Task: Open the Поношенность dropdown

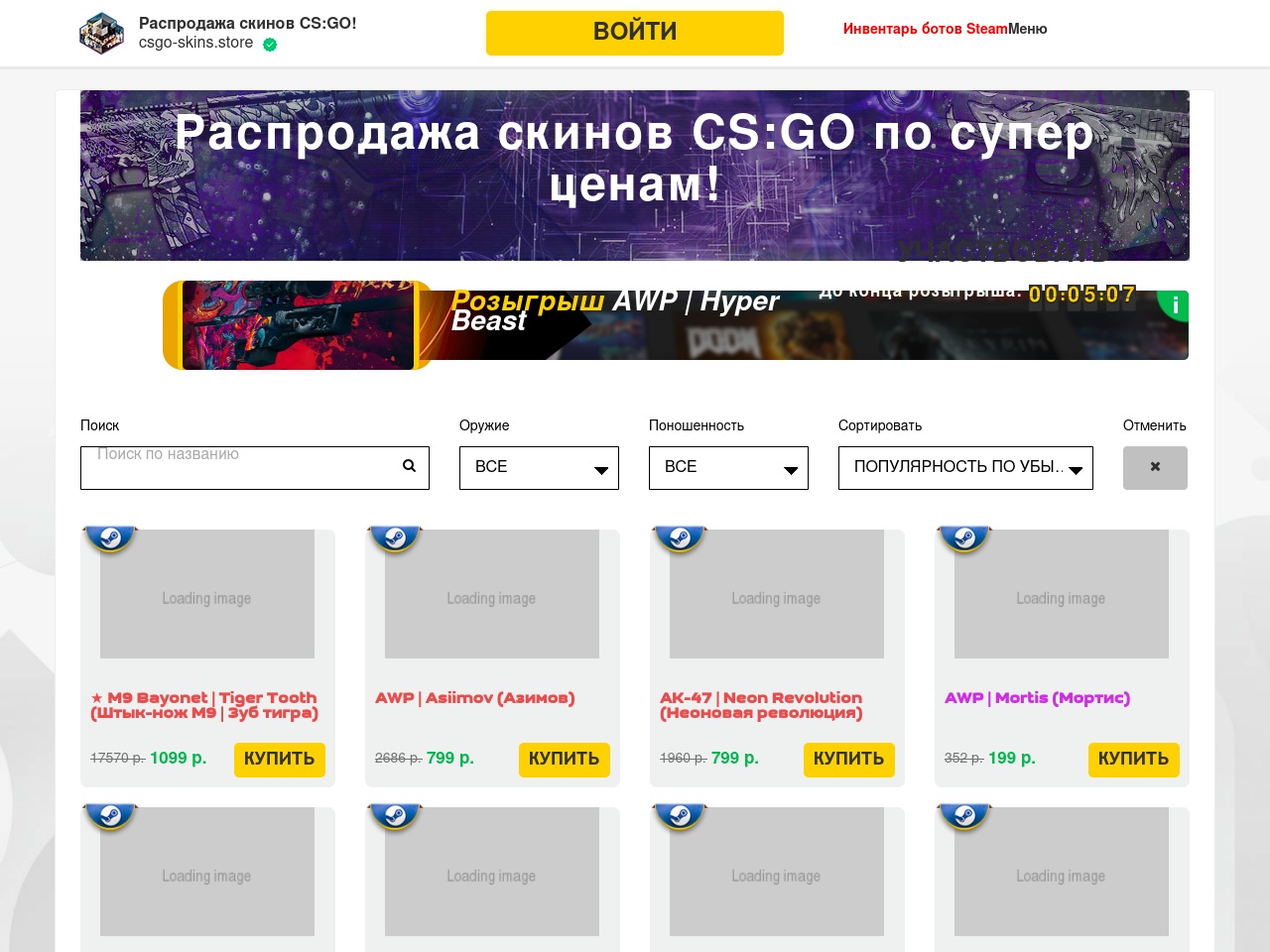Action: [x=728, y=468]
